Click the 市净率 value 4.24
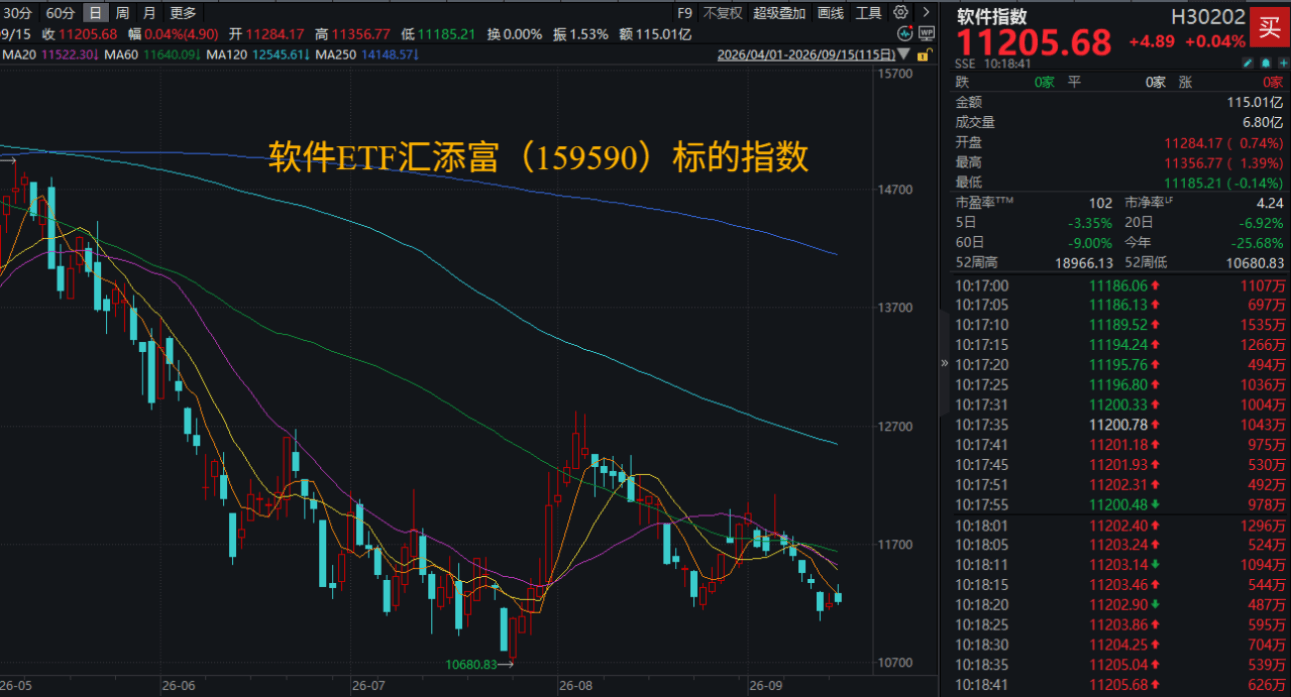Image resolution: width=1291 pixels, height=697 pixels. click(1270, 202)
